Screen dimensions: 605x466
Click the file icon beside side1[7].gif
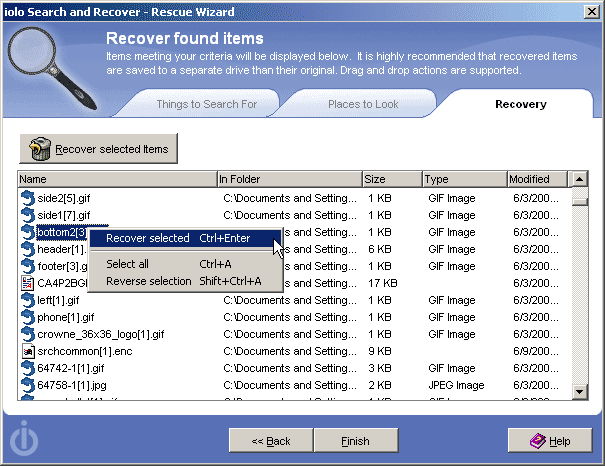[x=28, y=215]
